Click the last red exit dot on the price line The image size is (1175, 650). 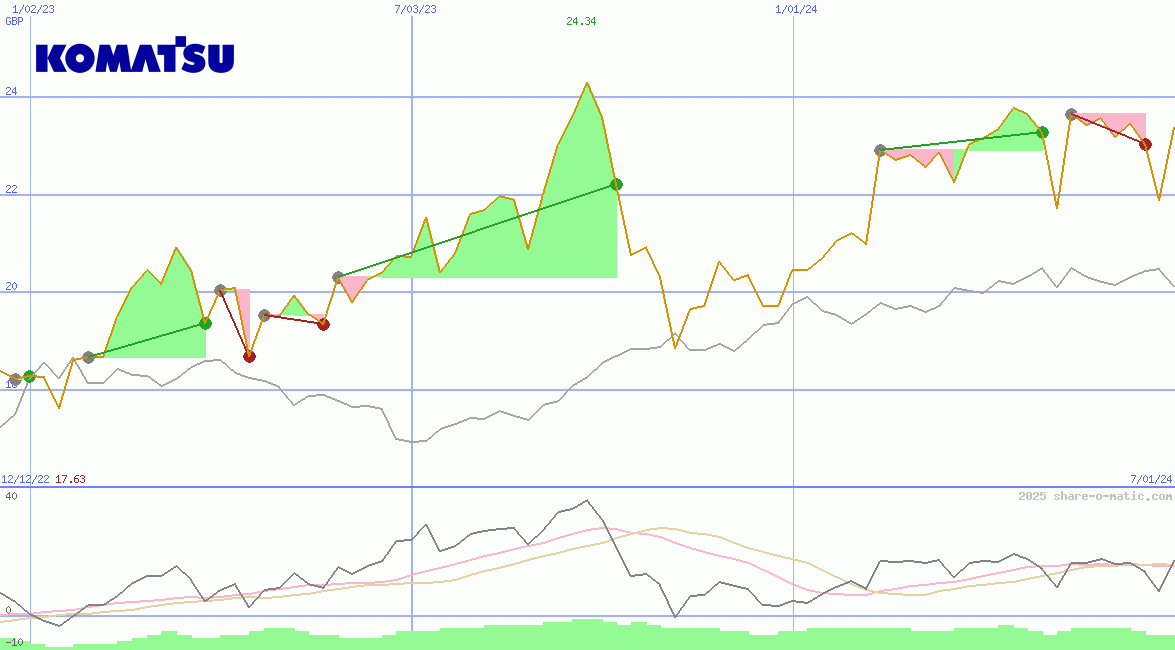[x=1145, y=145]
